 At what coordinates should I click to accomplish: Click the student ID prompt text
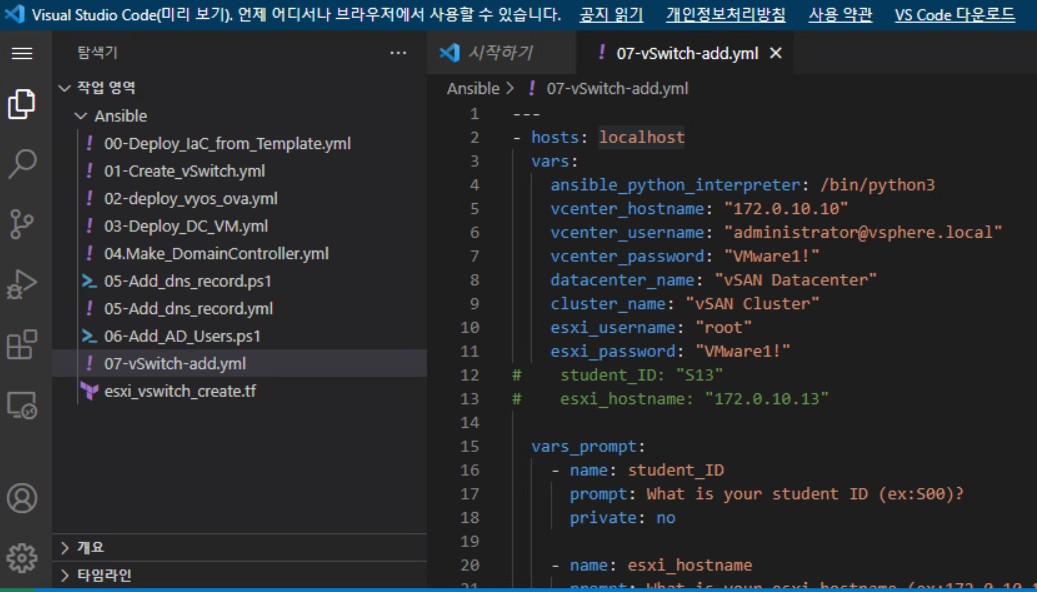click(x=805, y=494)
